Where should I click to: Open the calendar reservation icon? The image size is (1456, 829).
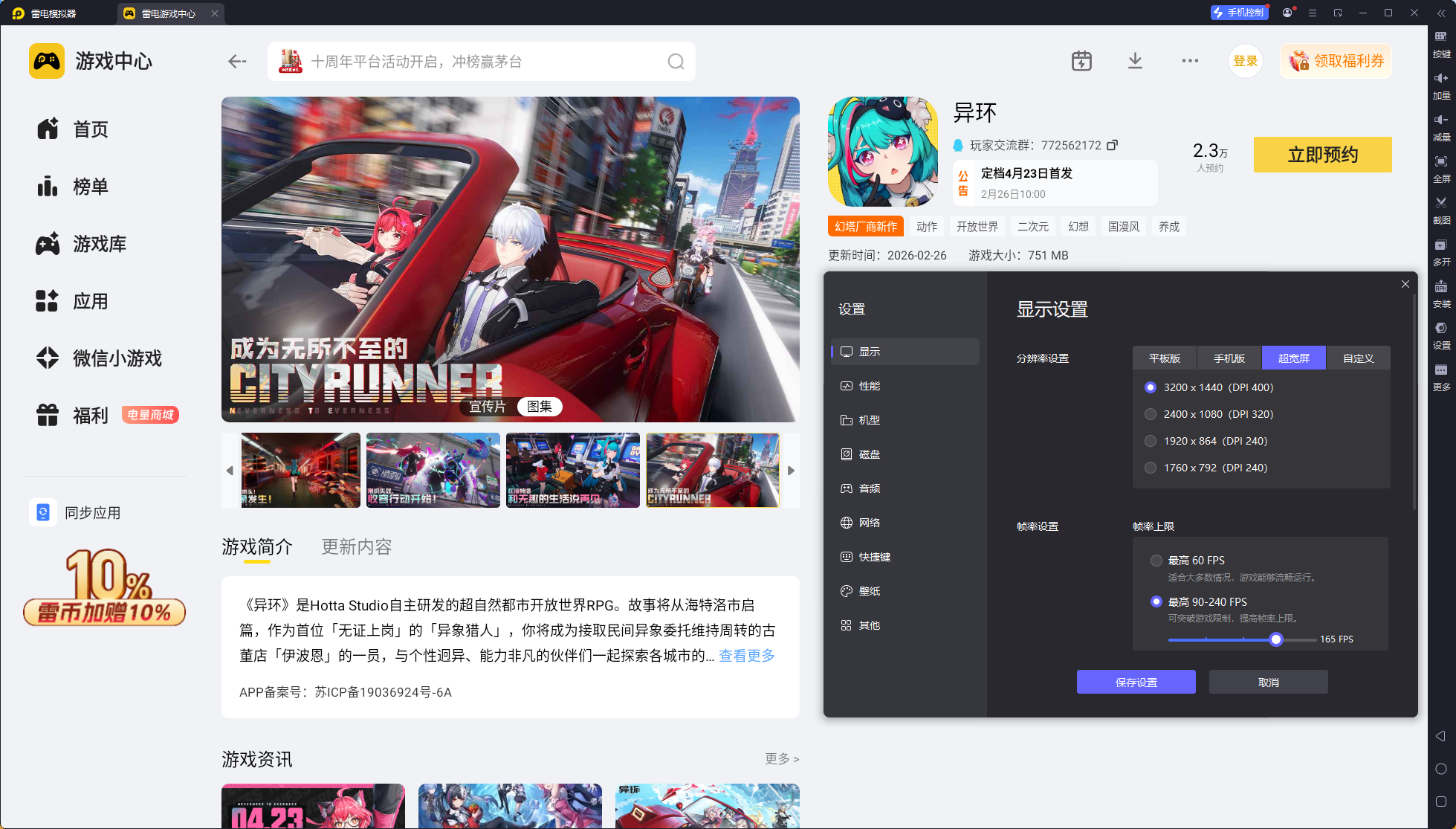pyautogui.click(x=1081, y=61)
